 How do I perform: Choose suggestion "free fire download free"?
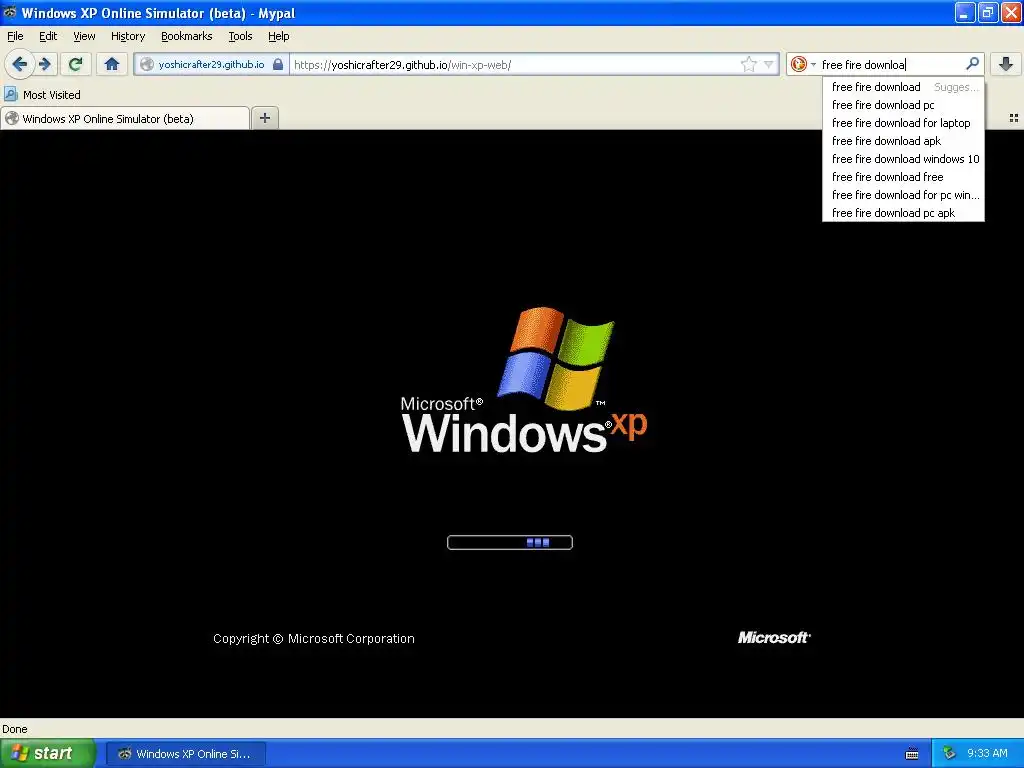903,177
